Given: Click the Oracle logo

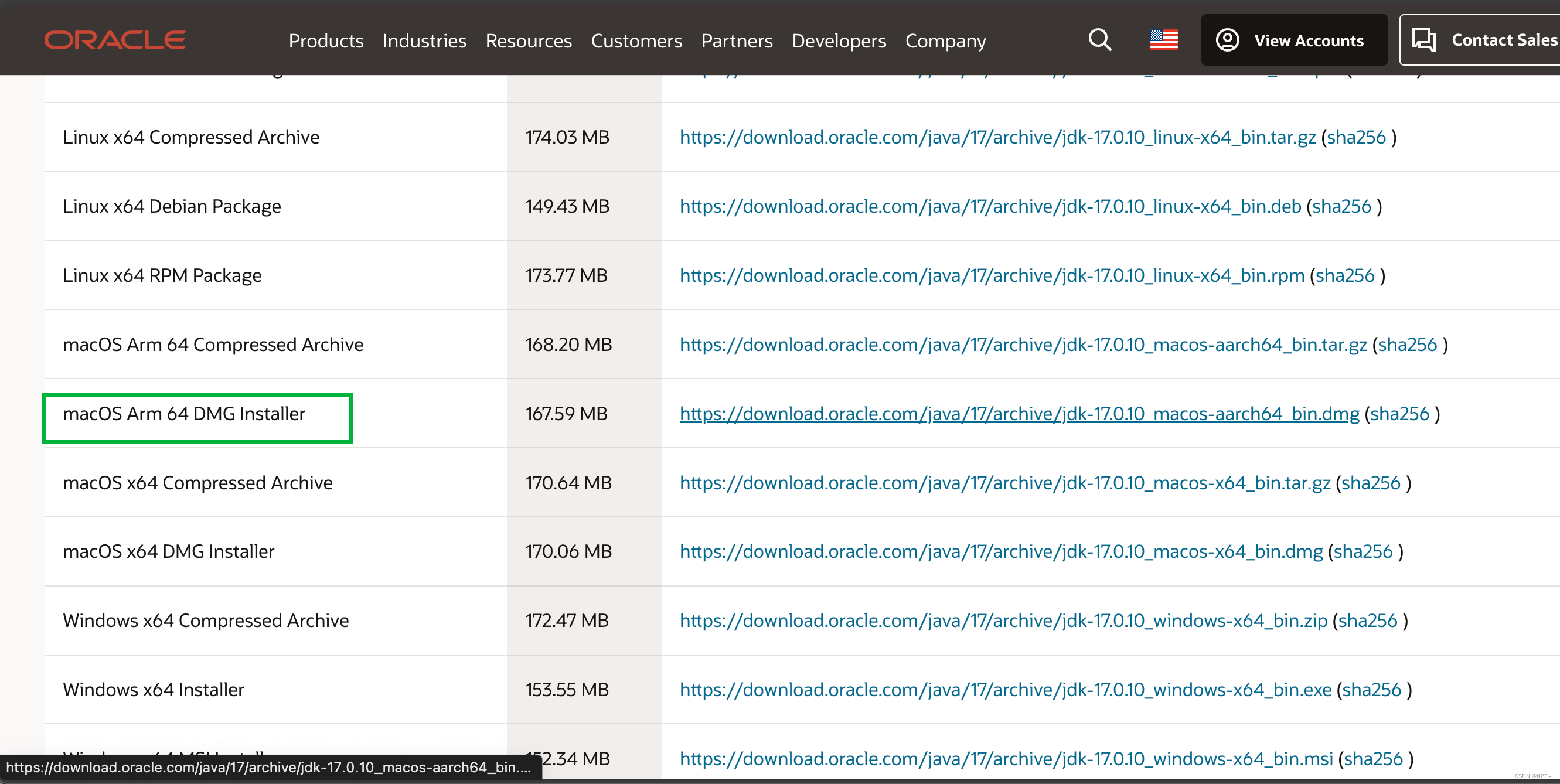Looking at the screenshot, I should (115, 40).
